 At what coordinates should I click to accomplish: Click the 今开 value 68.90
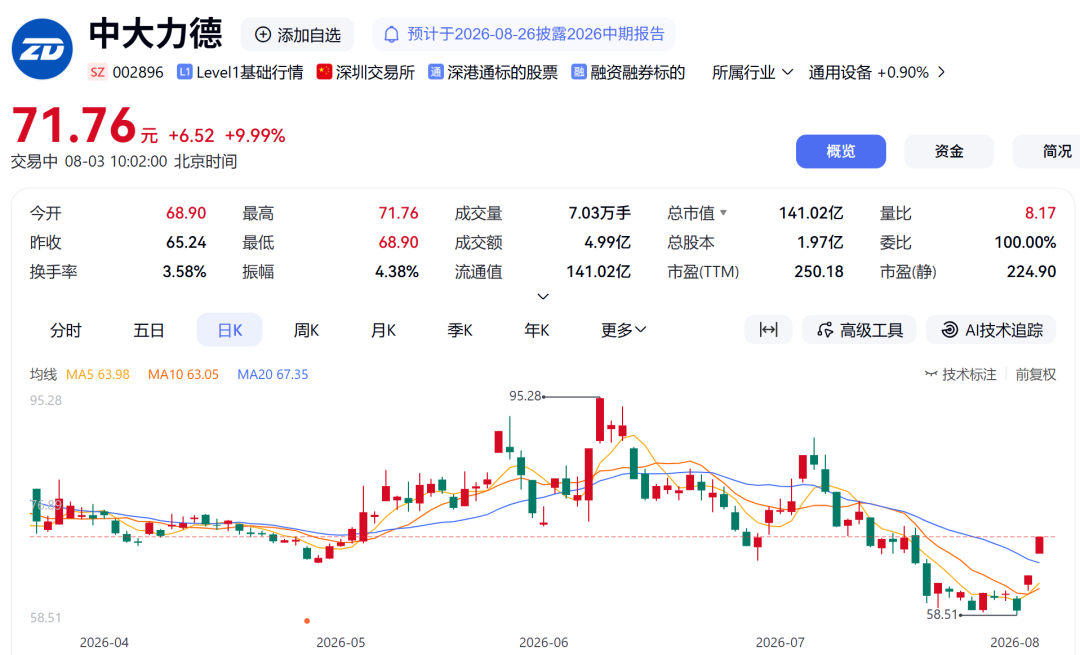186,214
